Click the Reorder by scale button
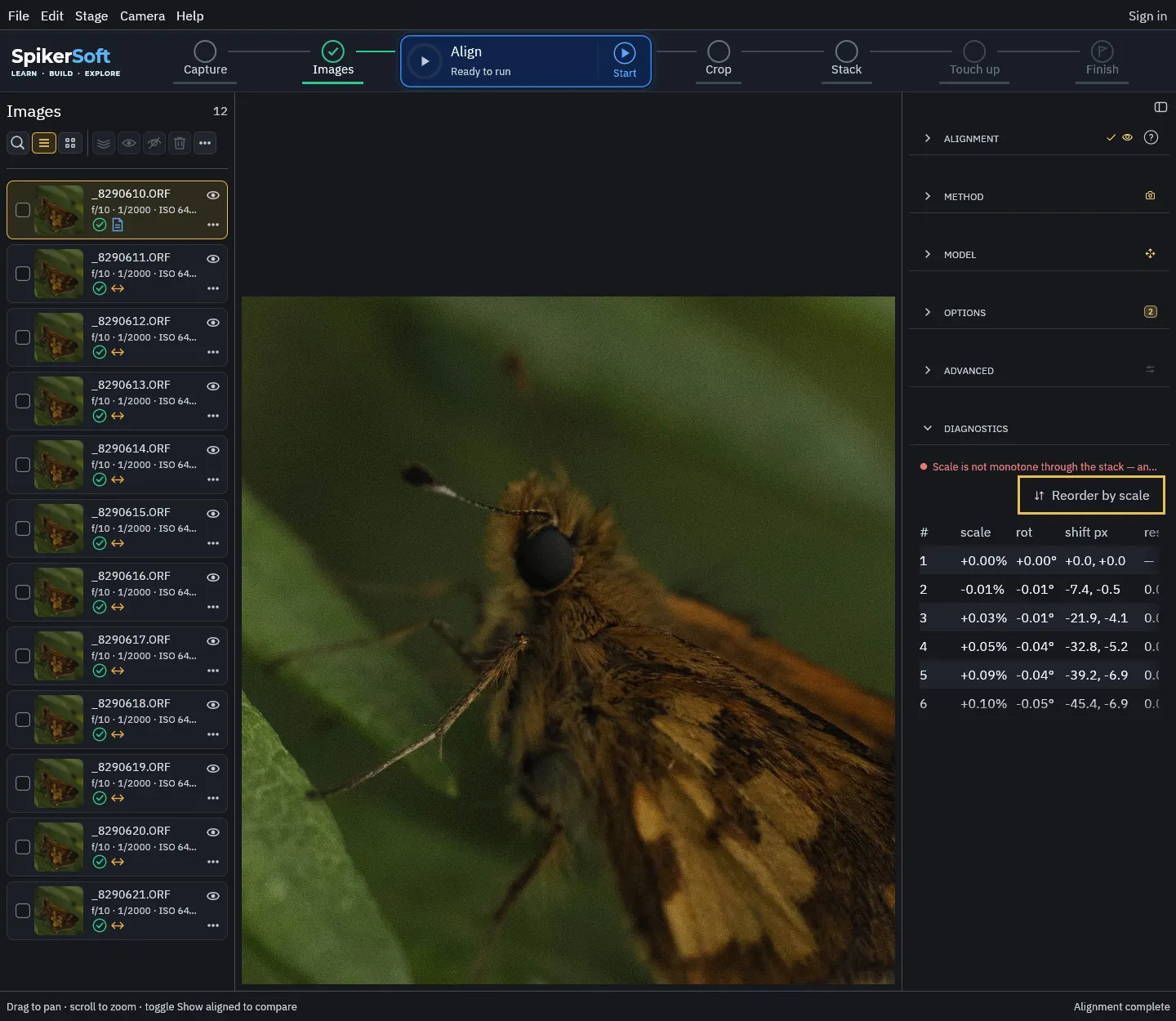The image size is (1176, 1021). [1091, 496]
